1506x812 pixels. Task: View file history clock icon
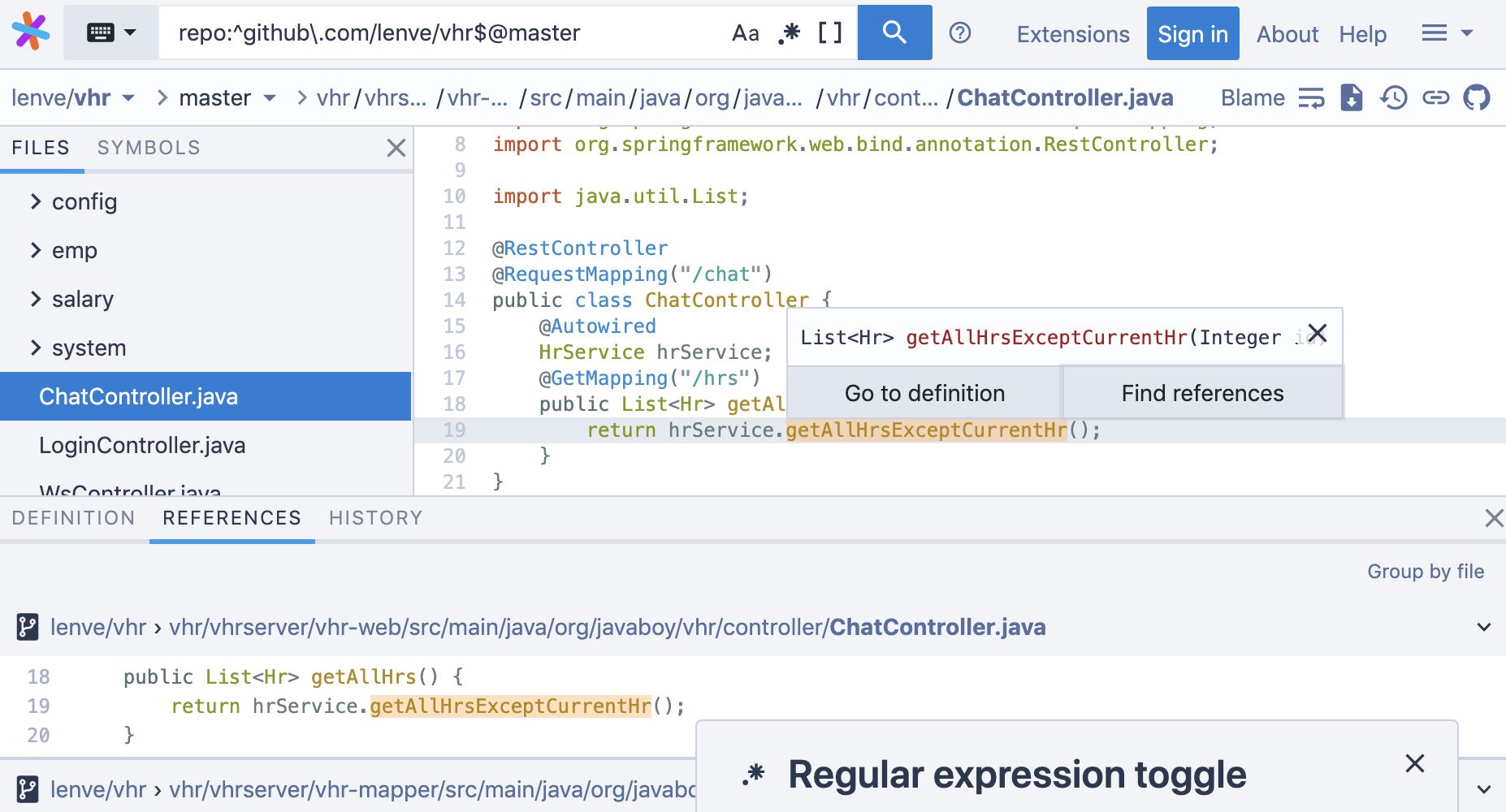tap(1393, 98)
